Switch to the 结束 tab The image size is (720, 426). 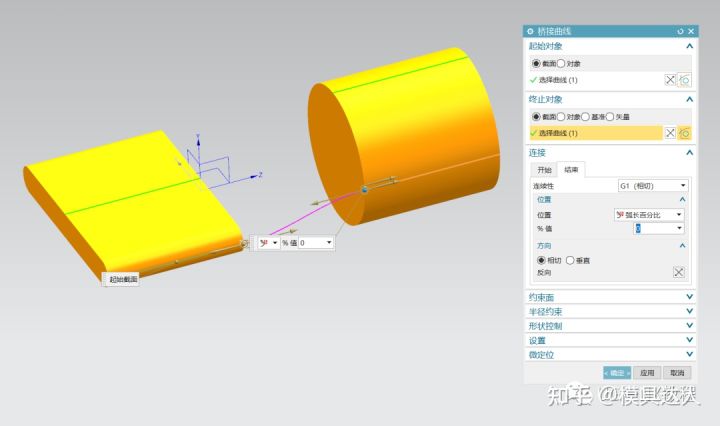(571, 169)
